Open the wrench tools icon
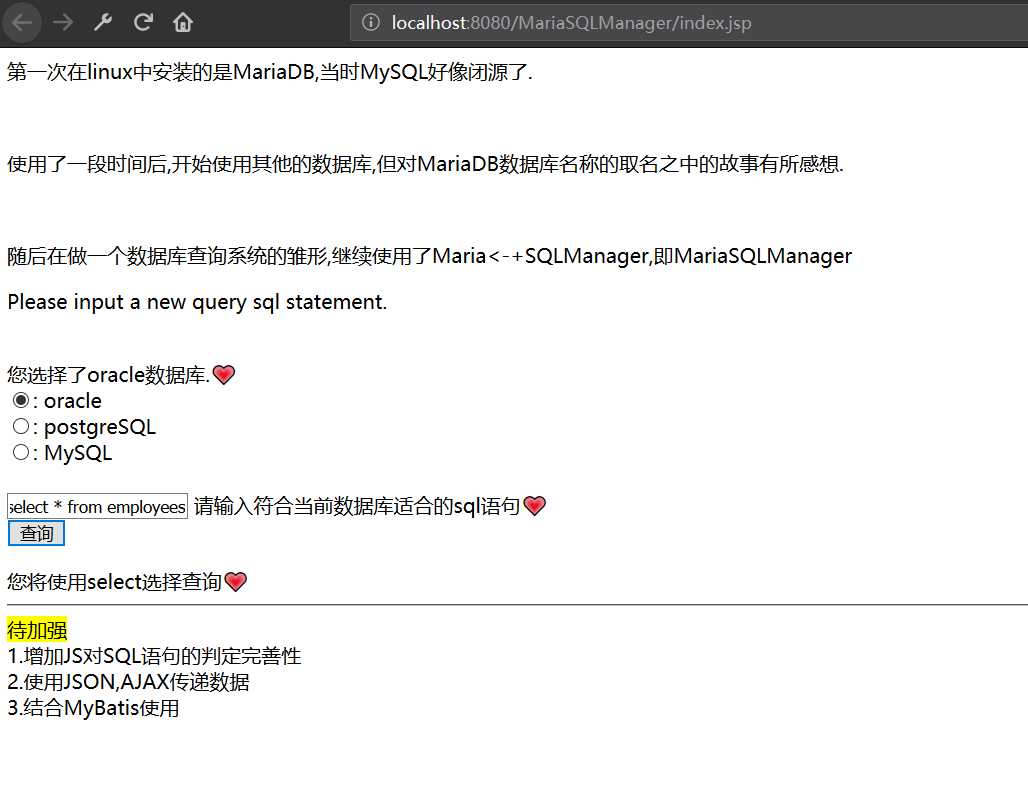The width and height of the screenshot is (1028, 812). (x=103, y=23)
